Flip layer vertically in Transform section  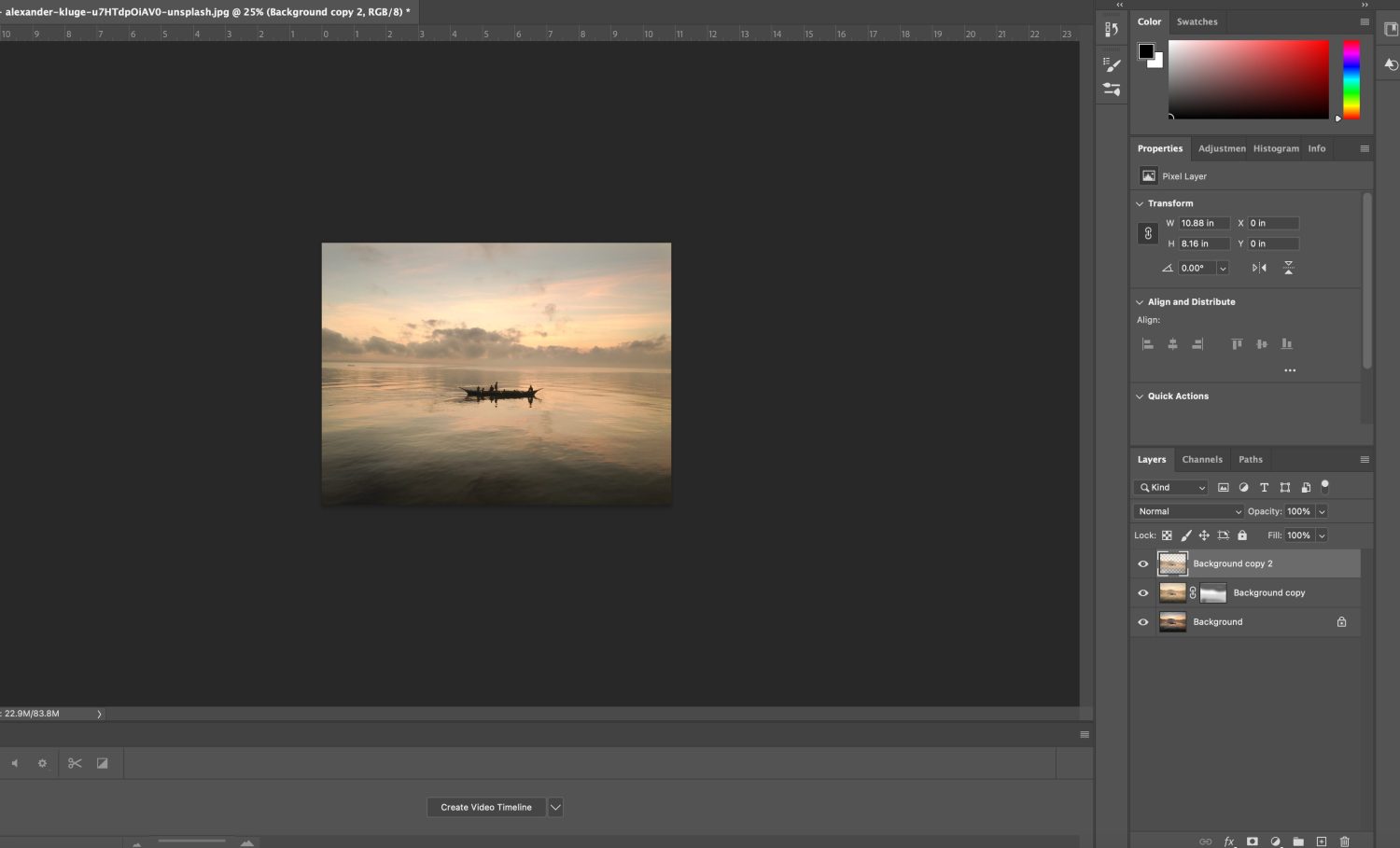(x=1288, y=268)
